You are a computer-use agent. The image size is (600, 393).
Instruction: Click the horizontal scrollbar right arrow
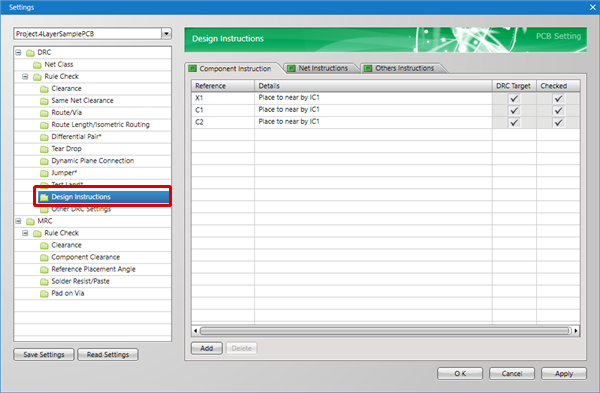576,331
